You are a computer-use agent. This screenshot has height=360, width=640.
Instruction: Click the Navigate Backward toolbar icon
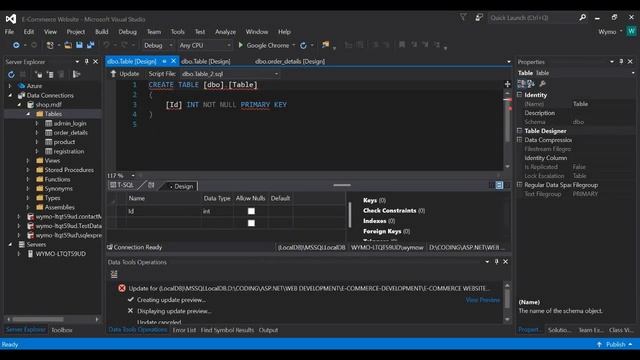[16, 45]
